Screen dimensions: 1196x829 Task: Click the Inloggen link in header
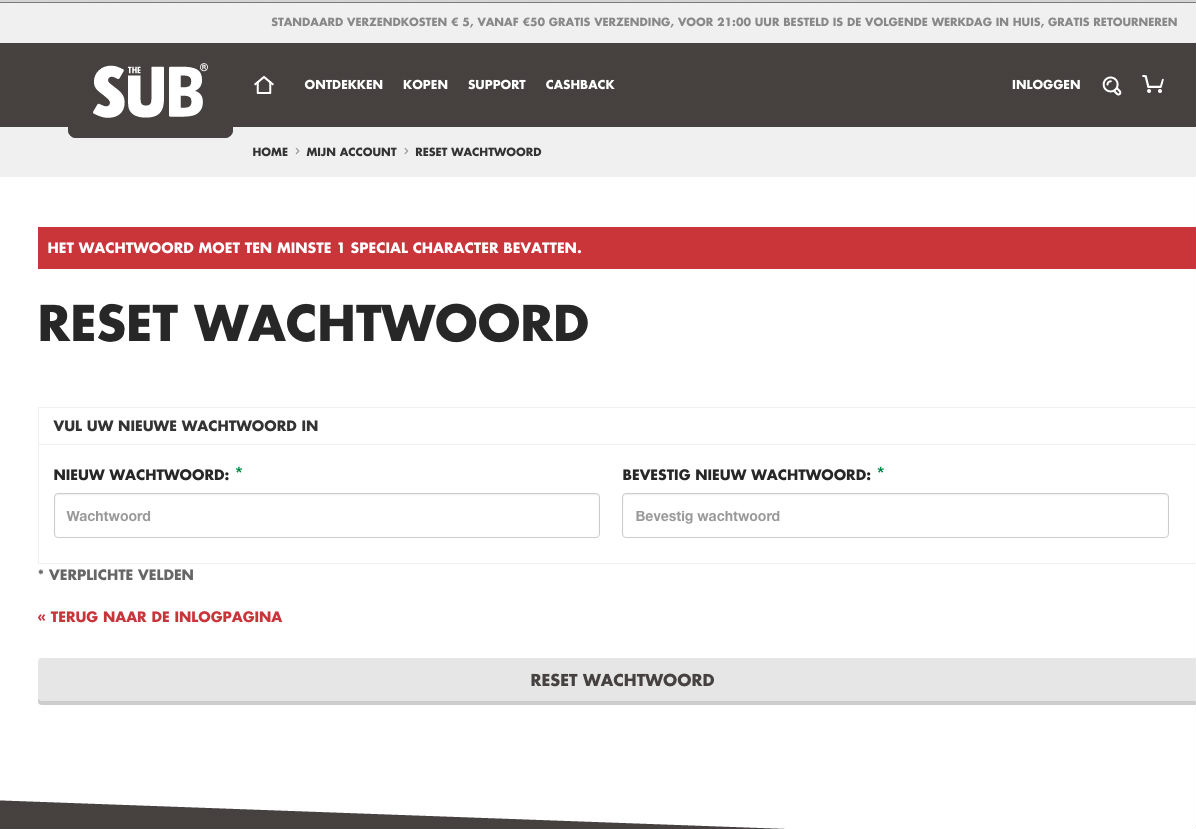(1045, 85)
